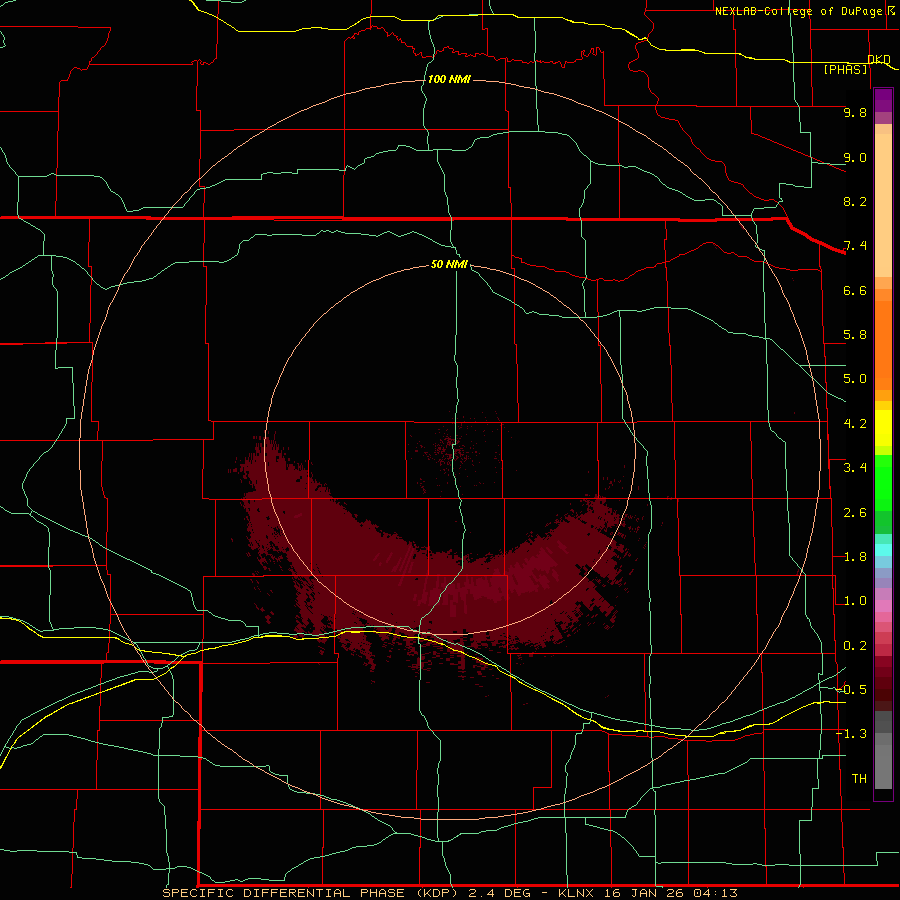The height and width of the screenshot is (900, 900).
Task: Click the 6.6 scale value
Action: 855,290
